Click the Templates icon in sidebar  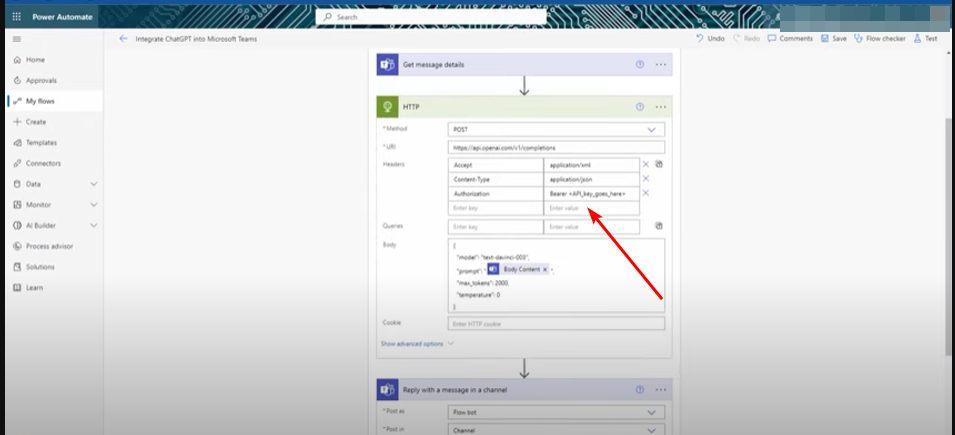pos(17,143)
